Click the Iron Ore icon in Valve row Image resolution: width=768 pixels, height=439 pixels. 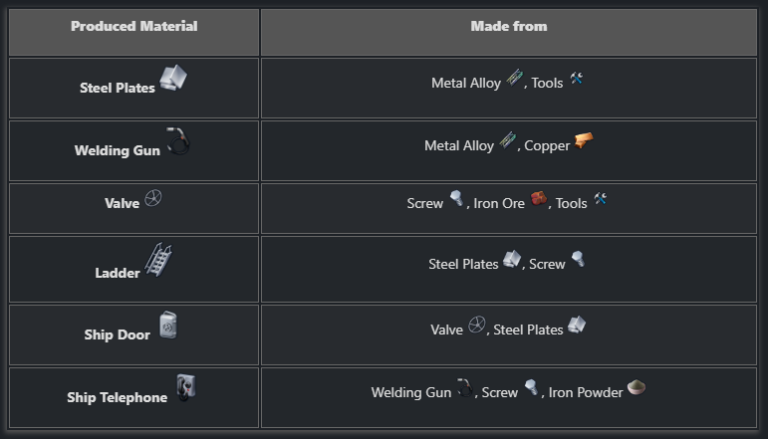(539, 199)
